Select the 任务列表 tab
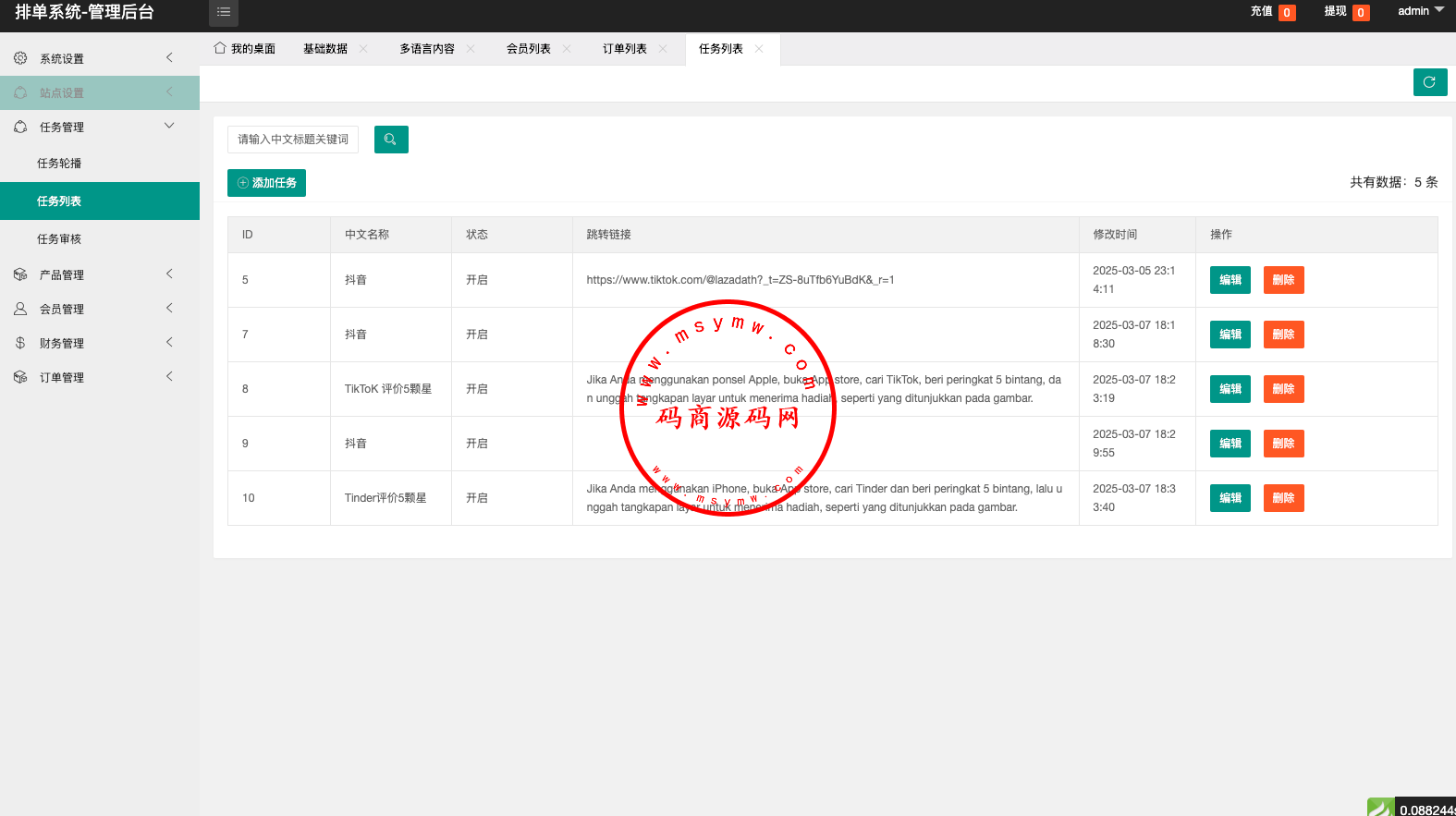 pos(721,49)
